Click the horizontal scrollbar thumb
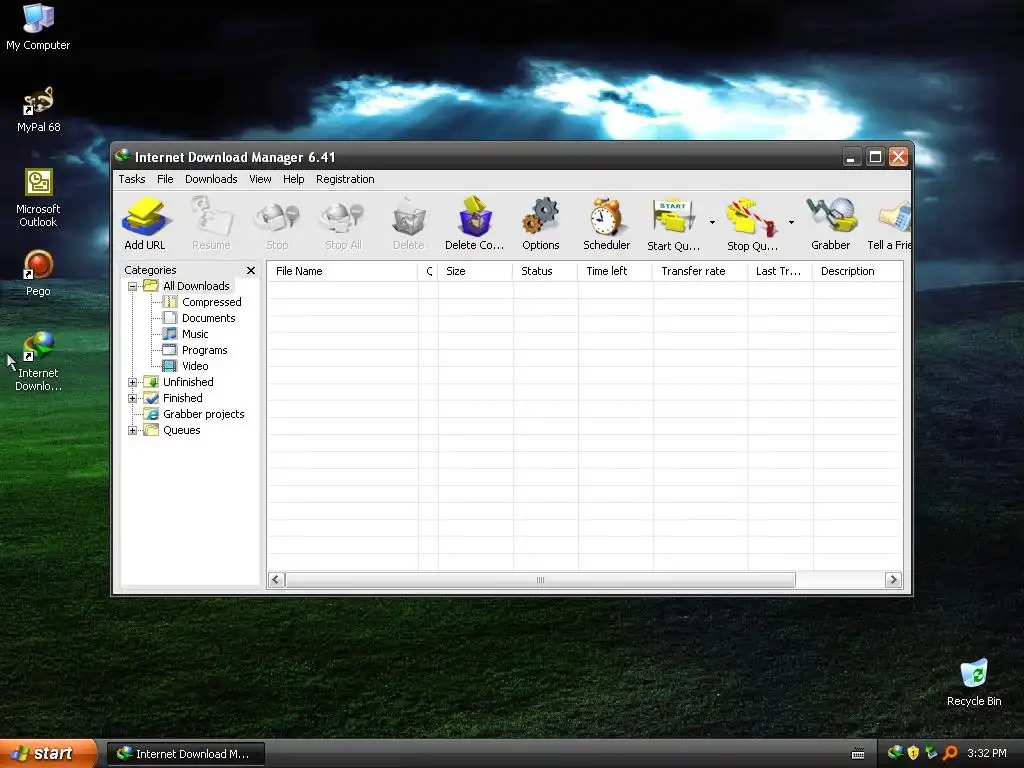The image size is (1024, 768). click(x=540, y=580)
